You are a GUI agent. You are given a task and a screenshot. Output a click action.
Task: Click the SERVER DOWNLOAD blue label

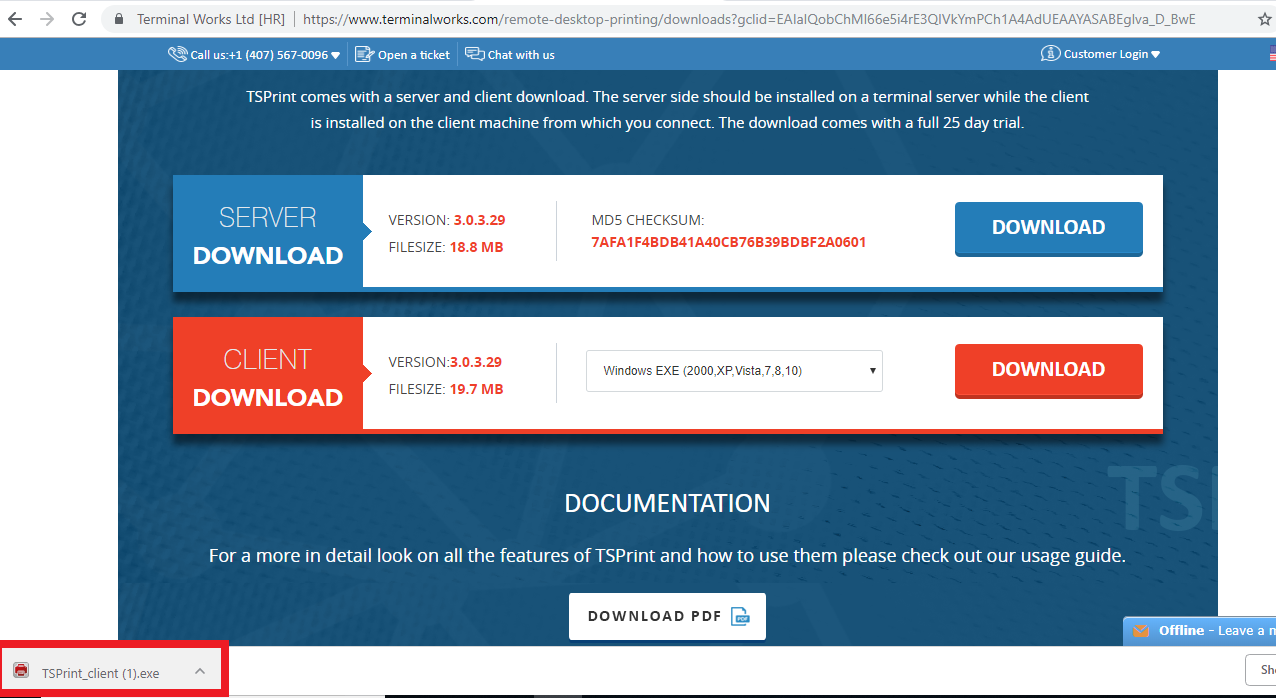[x=268, y=234]
